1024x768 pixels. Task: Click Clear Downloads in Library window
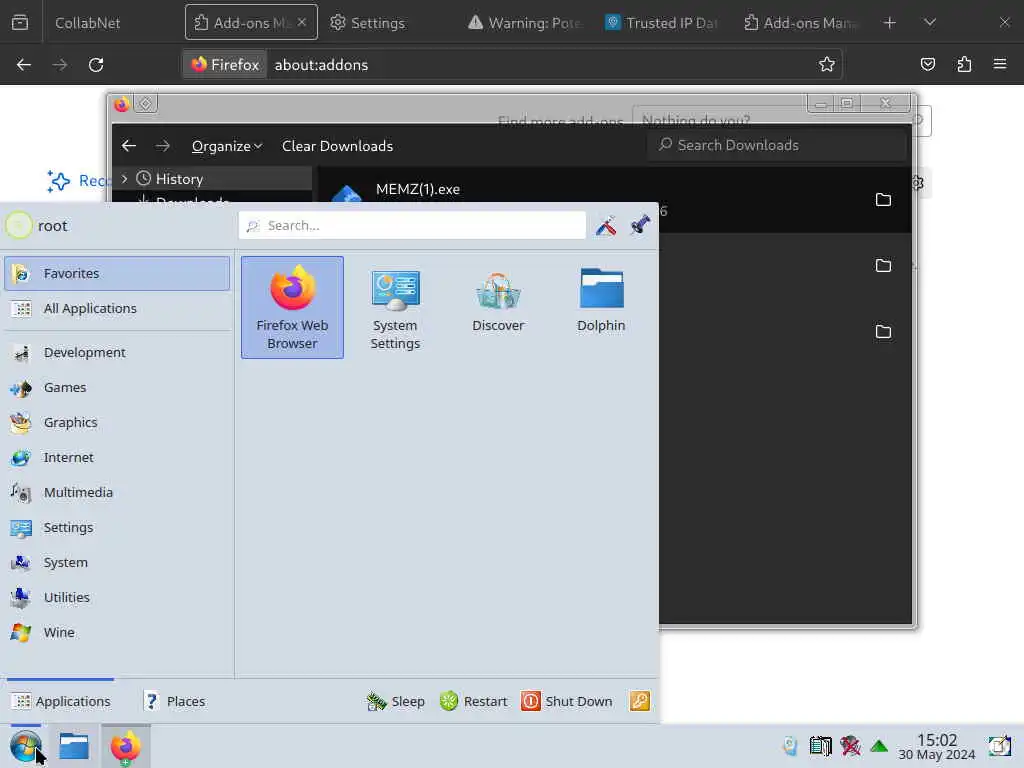coord(338,146)
